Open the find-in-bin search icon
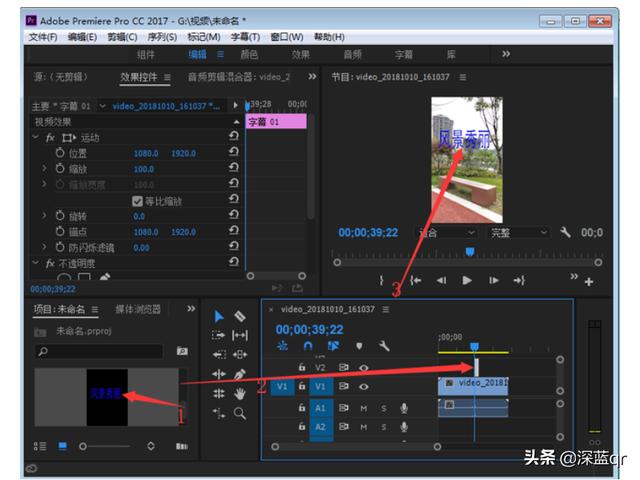The image size is (640, 480). tap(182, 351)
